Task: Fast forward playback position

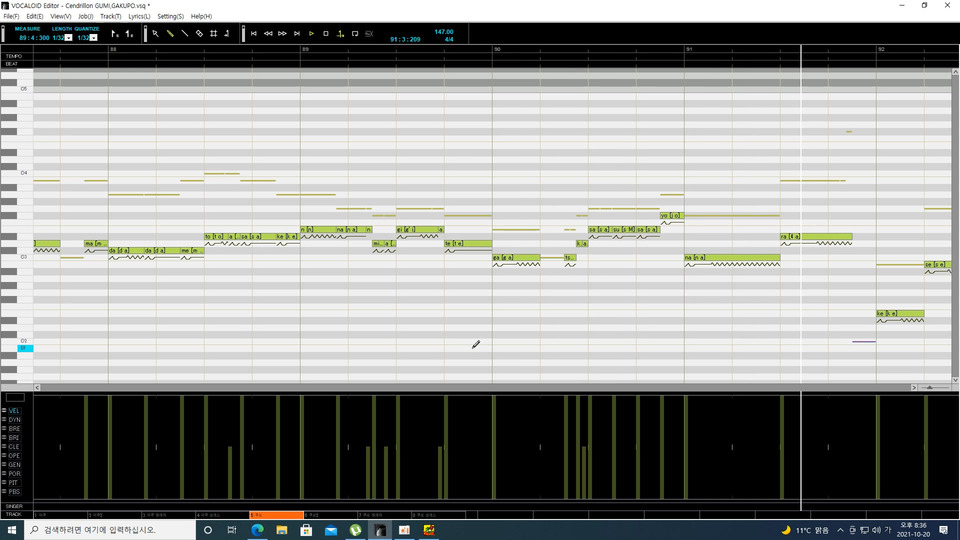Action: click(282, 34)
